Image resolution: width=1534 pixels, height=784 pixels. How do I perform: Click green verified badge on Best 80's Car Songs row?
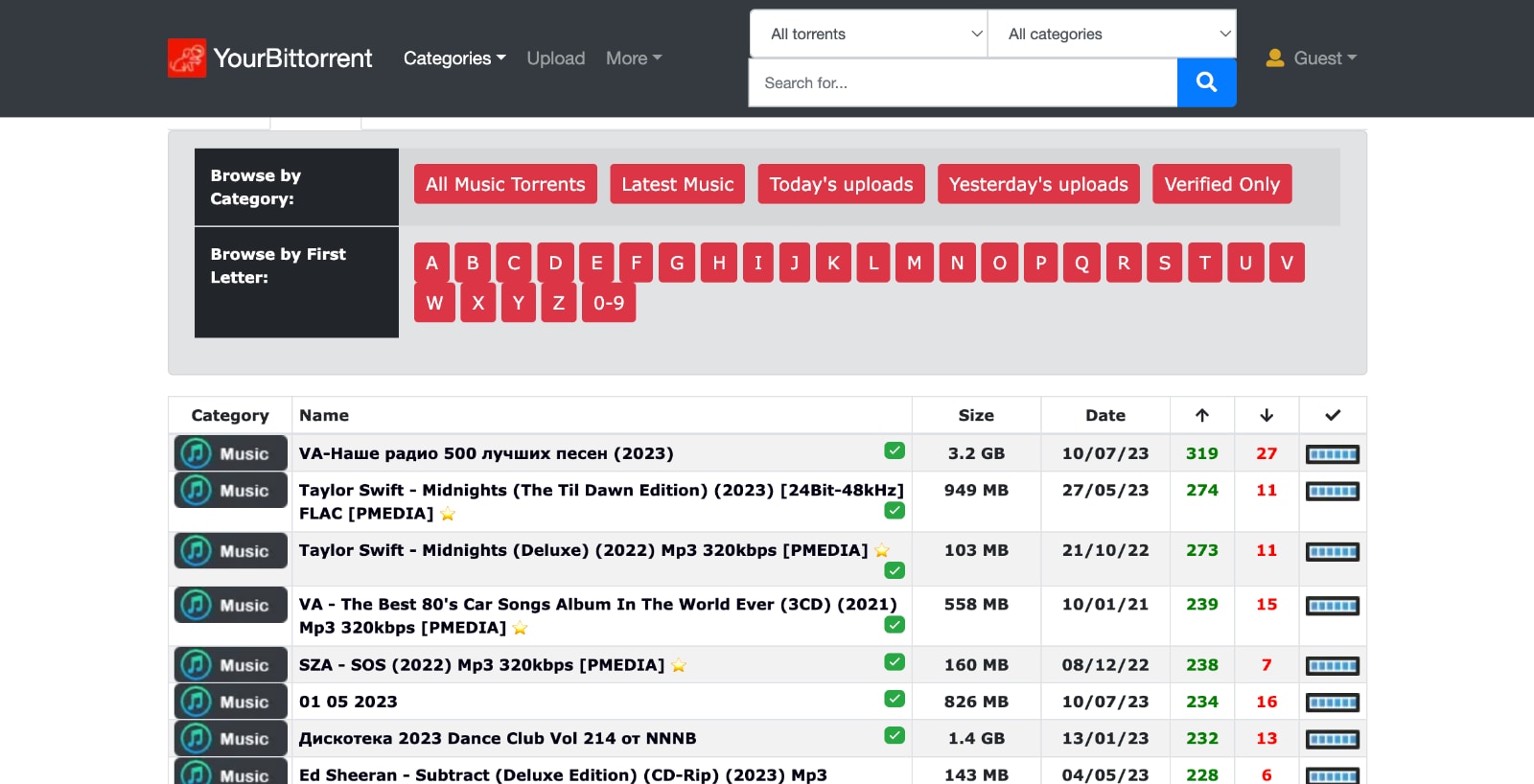895,625
